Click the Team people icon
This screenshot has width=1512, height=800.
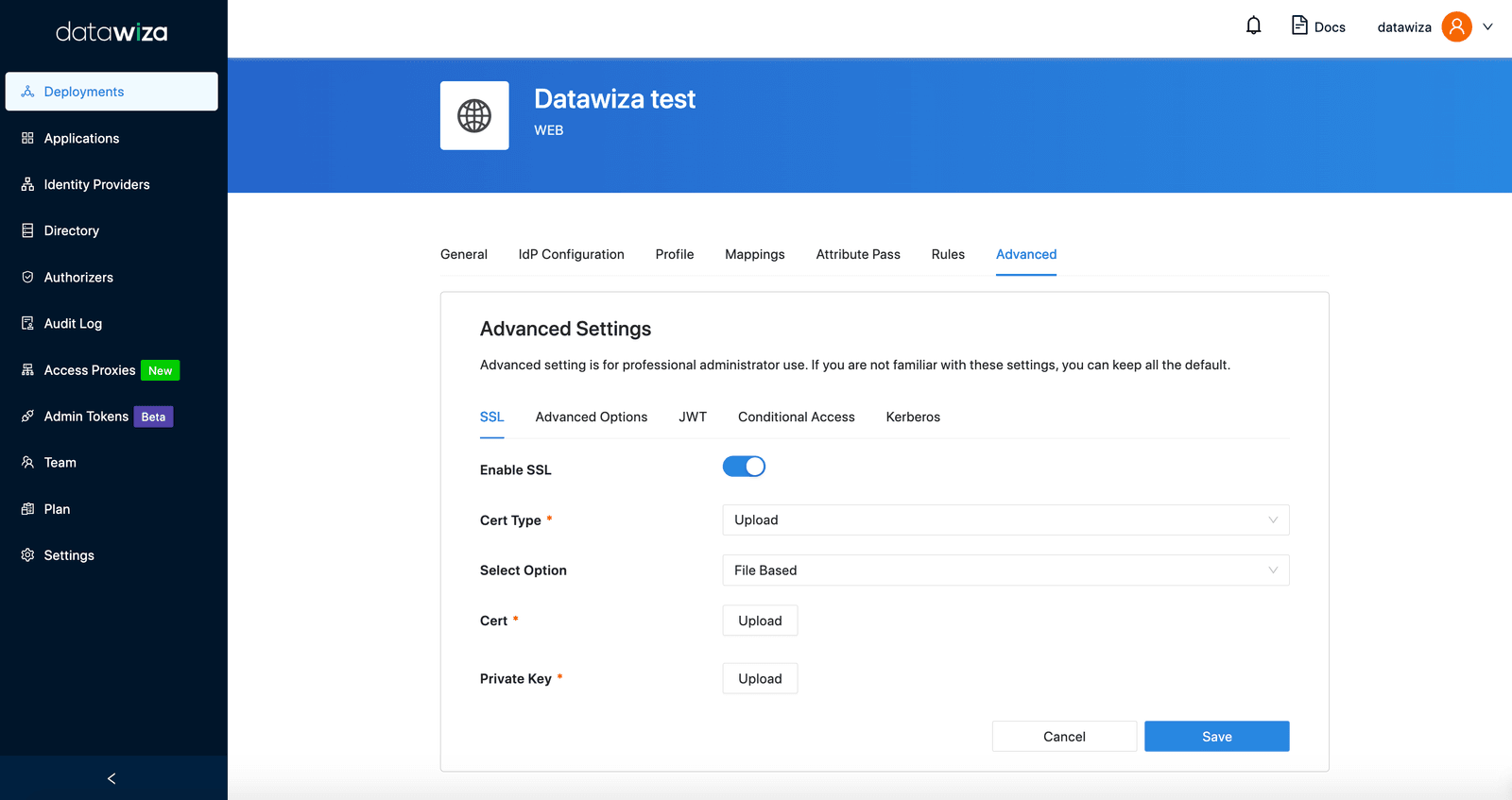pos(27,463)
